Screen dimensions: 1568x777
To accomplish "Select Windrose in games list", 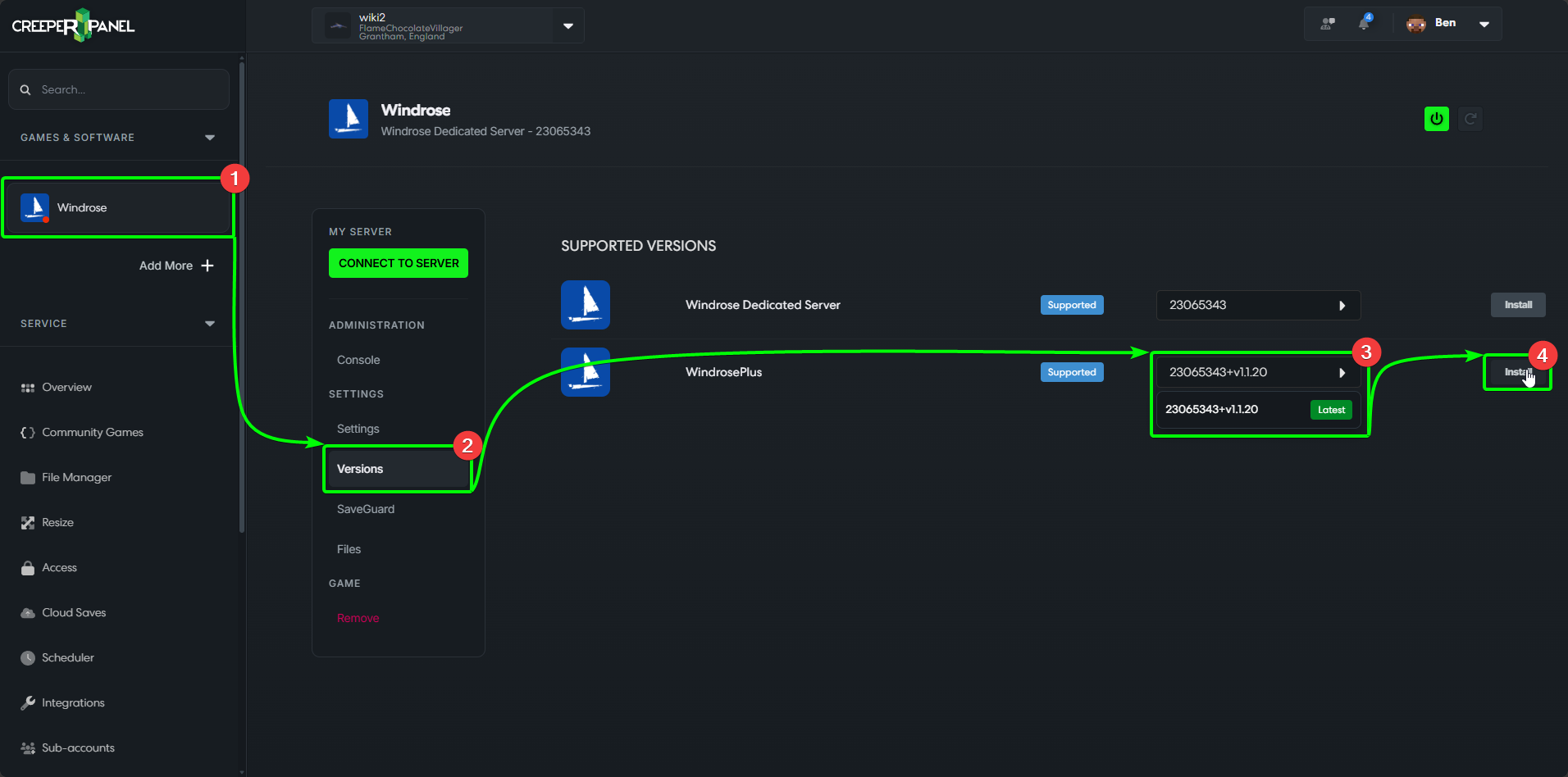I will 118,208.
